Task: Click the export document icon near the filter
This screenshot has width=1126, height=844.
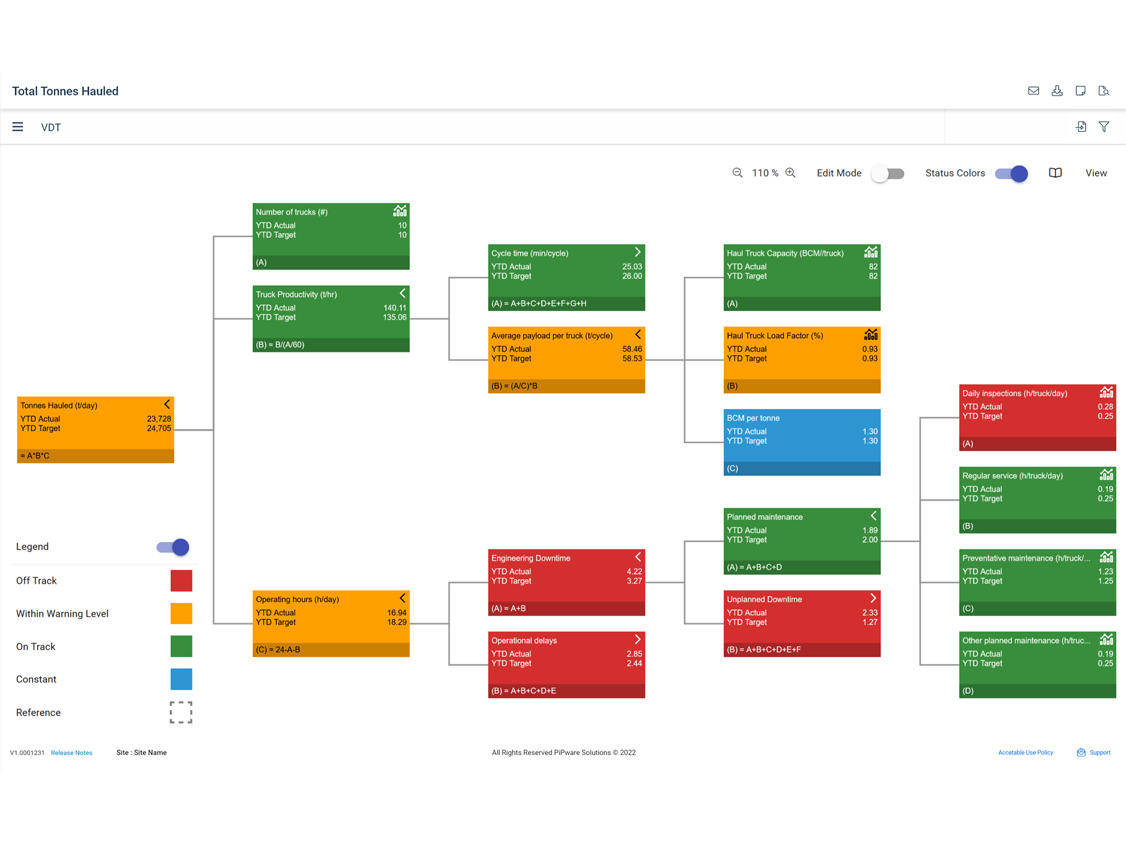Action: pos(1081,127)
